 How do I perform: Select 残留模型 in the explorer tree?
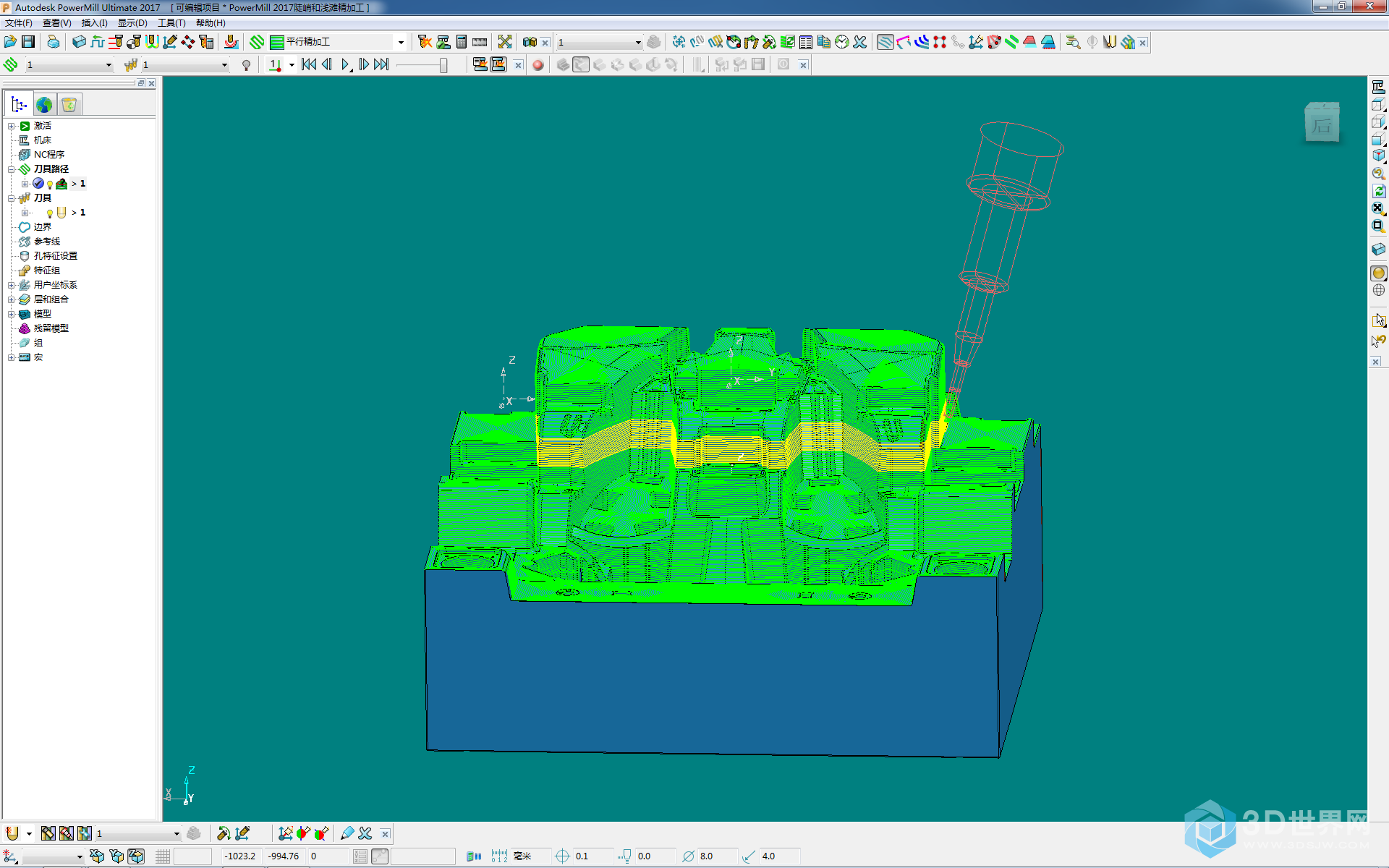click(x=51, y=328)
